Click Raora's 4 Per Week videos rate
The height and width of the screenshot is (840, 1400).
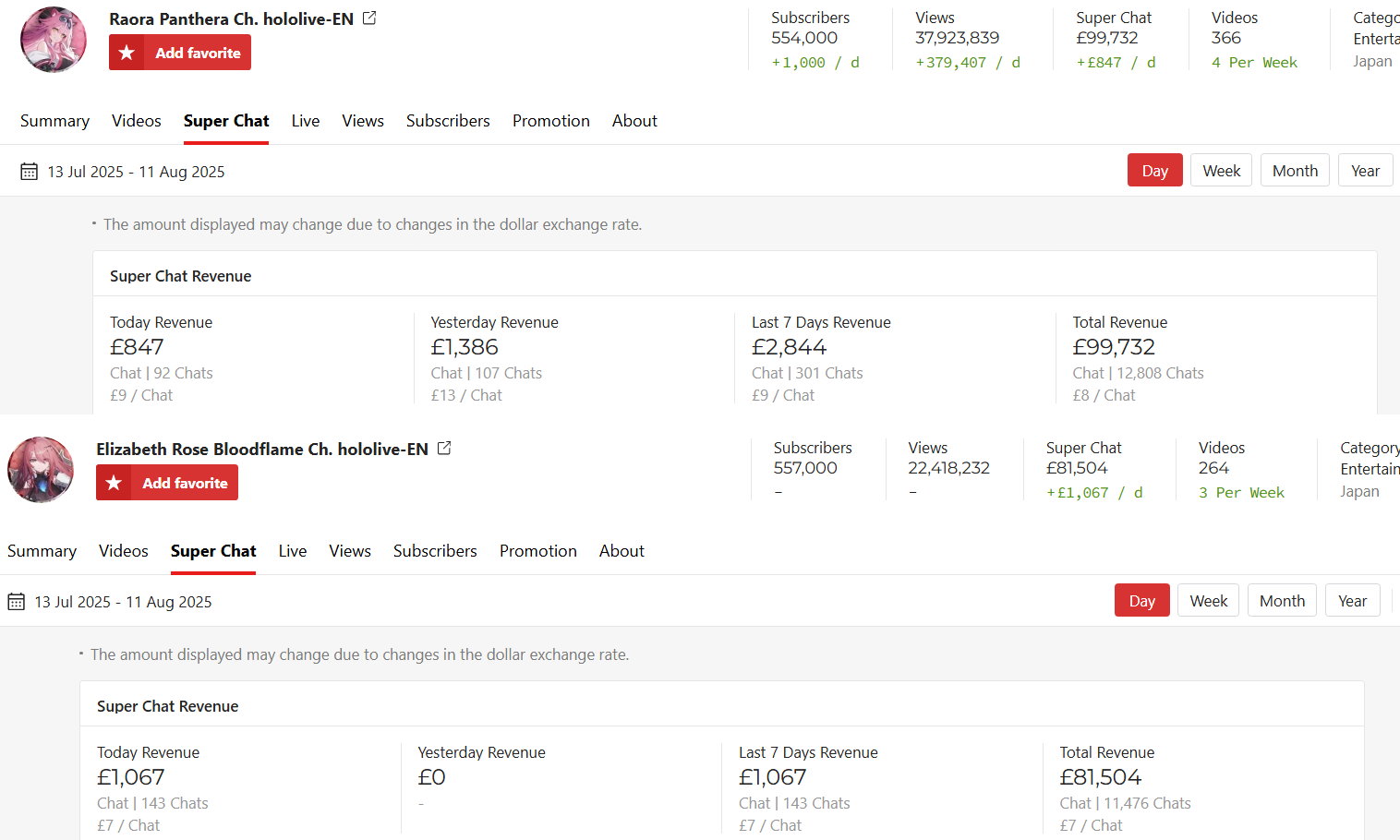[1255, 63]
